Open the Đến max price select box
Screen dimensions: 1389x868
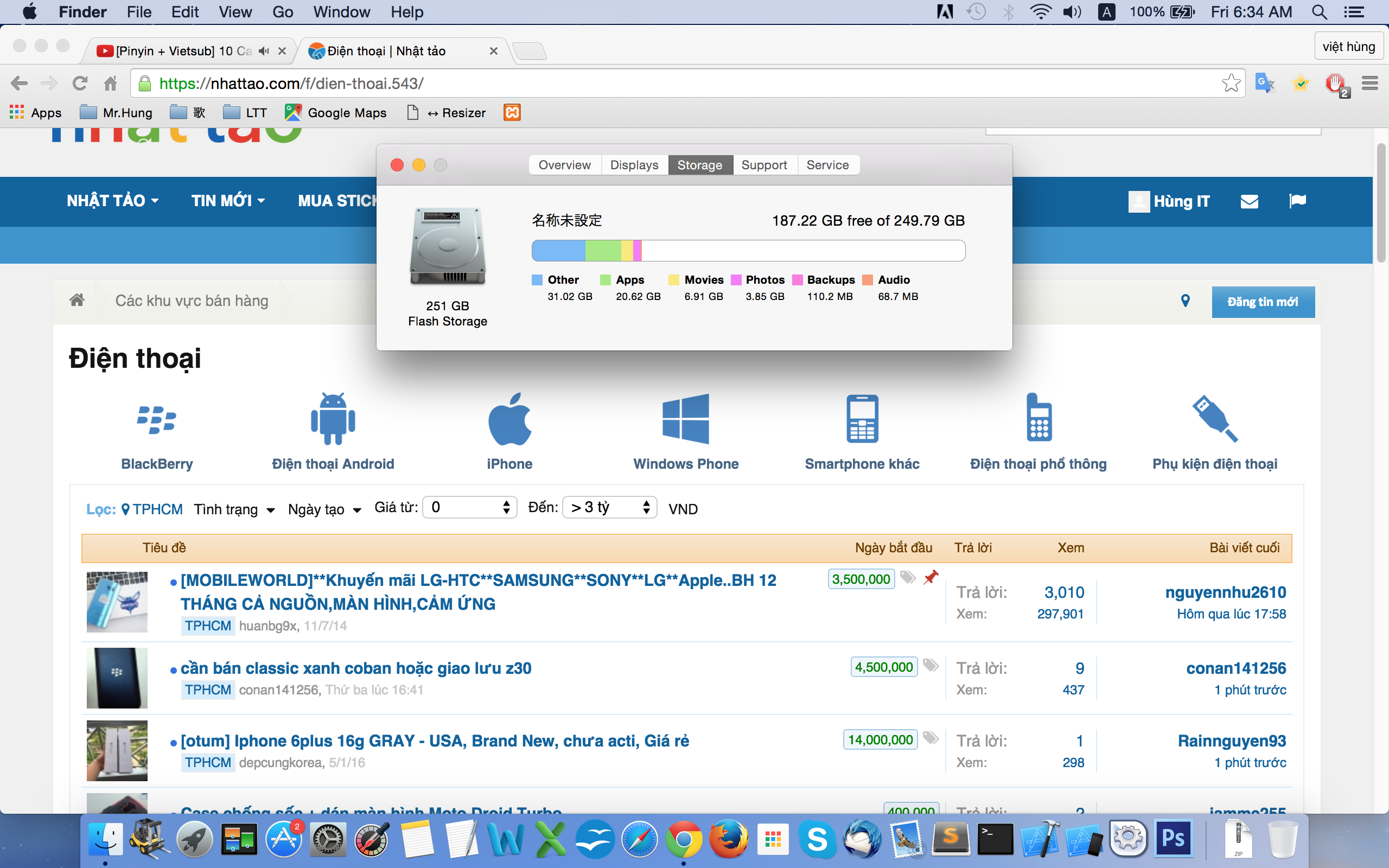(609, 507)
